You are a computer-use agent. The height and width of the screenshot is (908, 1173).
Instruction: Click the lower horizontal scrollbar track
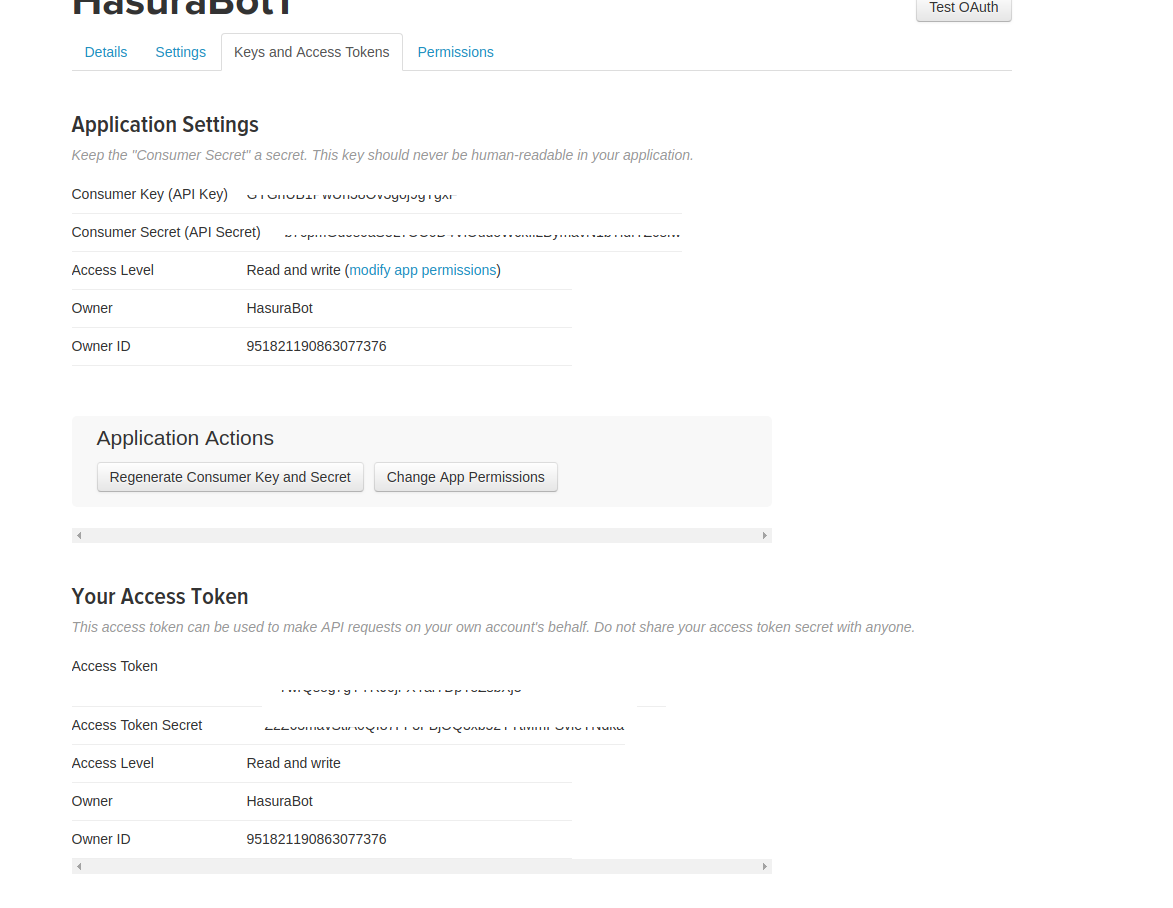click(x=422, y=866)
